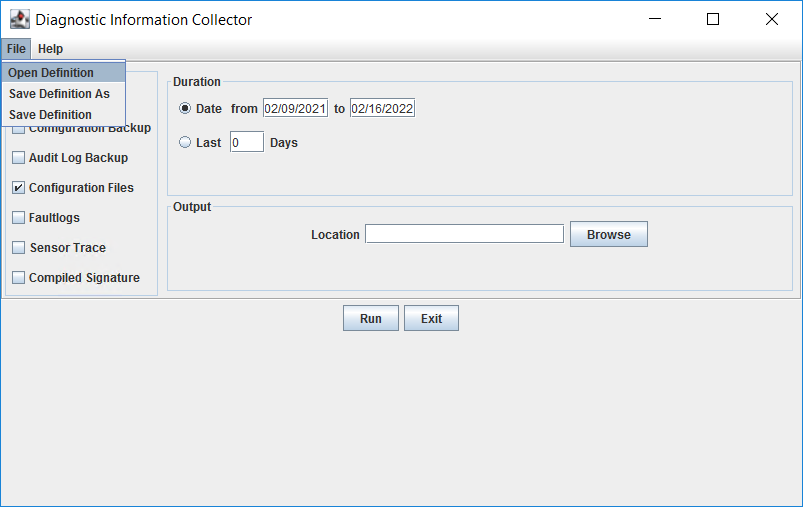The image size is (803, 507).
Task: Click the Days label text
Action: [284, 143]
